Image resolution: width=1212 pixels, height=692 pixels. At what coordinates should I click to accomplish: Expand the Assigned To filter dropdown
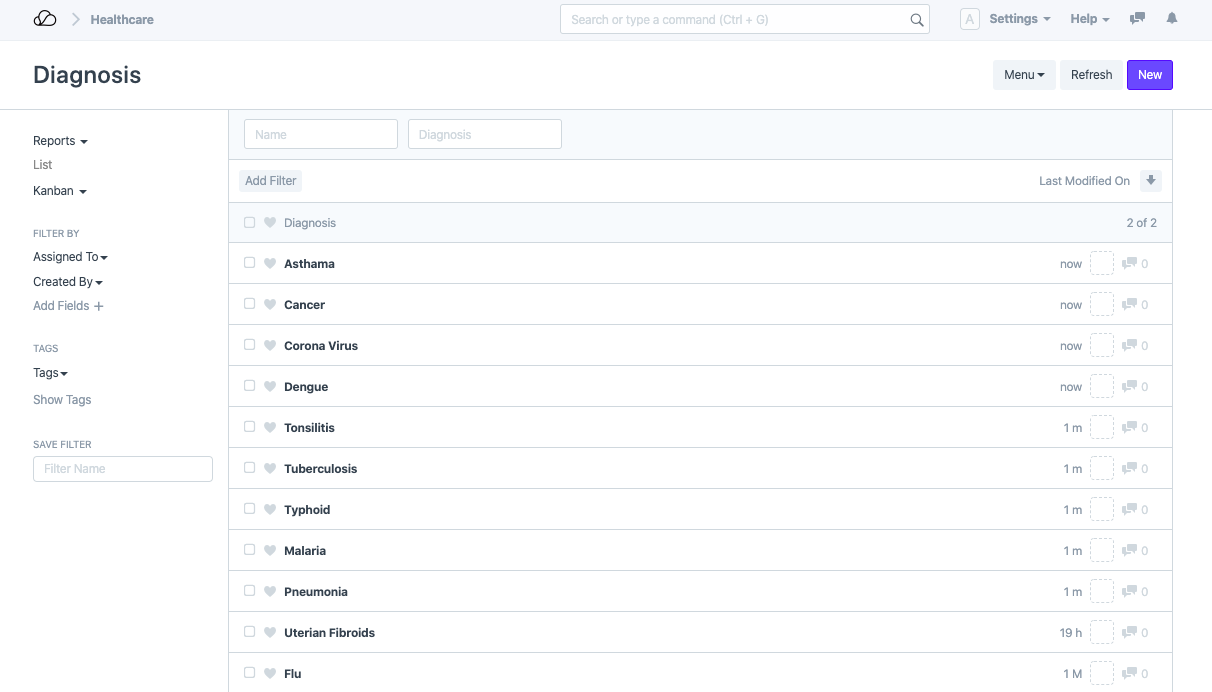70,257
